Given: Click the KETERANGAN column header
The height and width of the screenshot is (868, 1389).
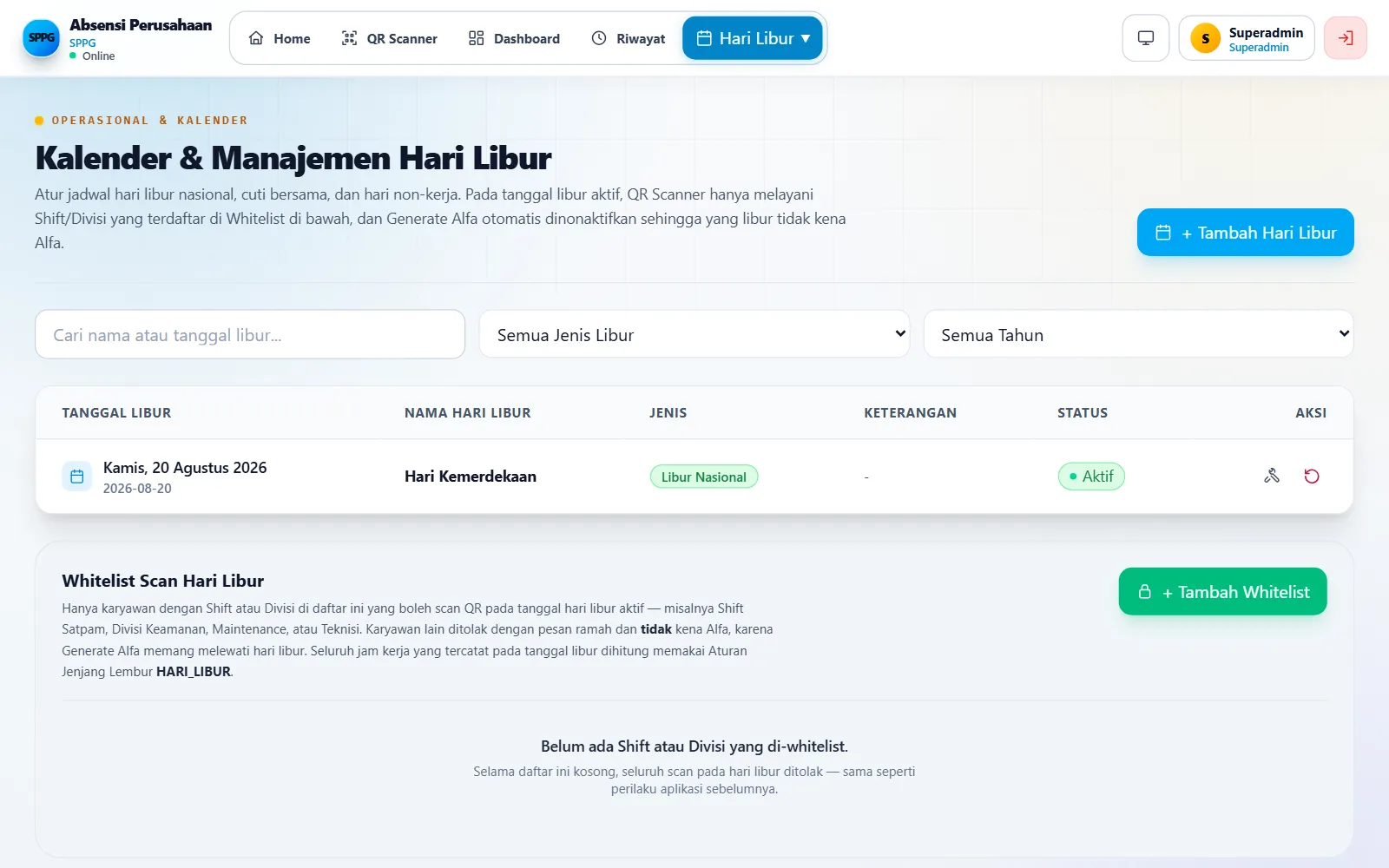Looking at the screenshot, I should [910, 413].
